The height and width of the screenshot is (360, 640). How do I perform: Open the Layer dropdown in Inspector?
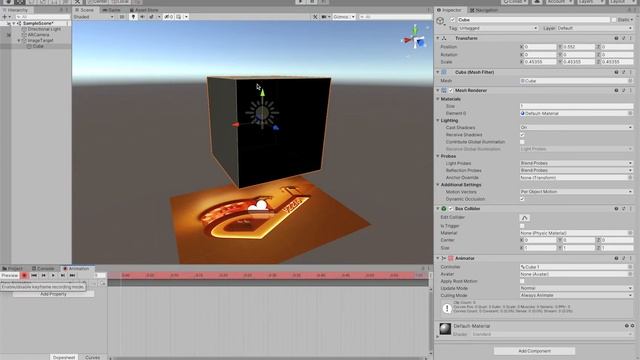(x=595, y=28)
